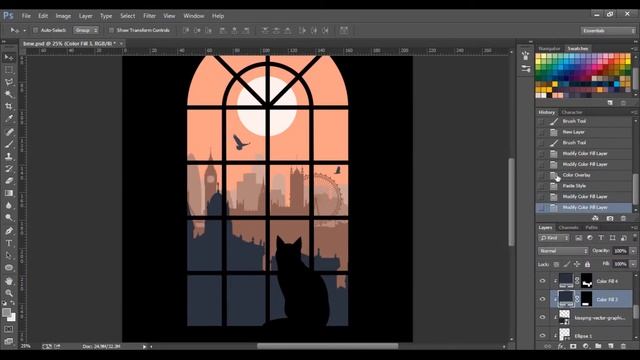Enable Show Transform Controls checkbox
Screen dimensions: 640x360
111,30
